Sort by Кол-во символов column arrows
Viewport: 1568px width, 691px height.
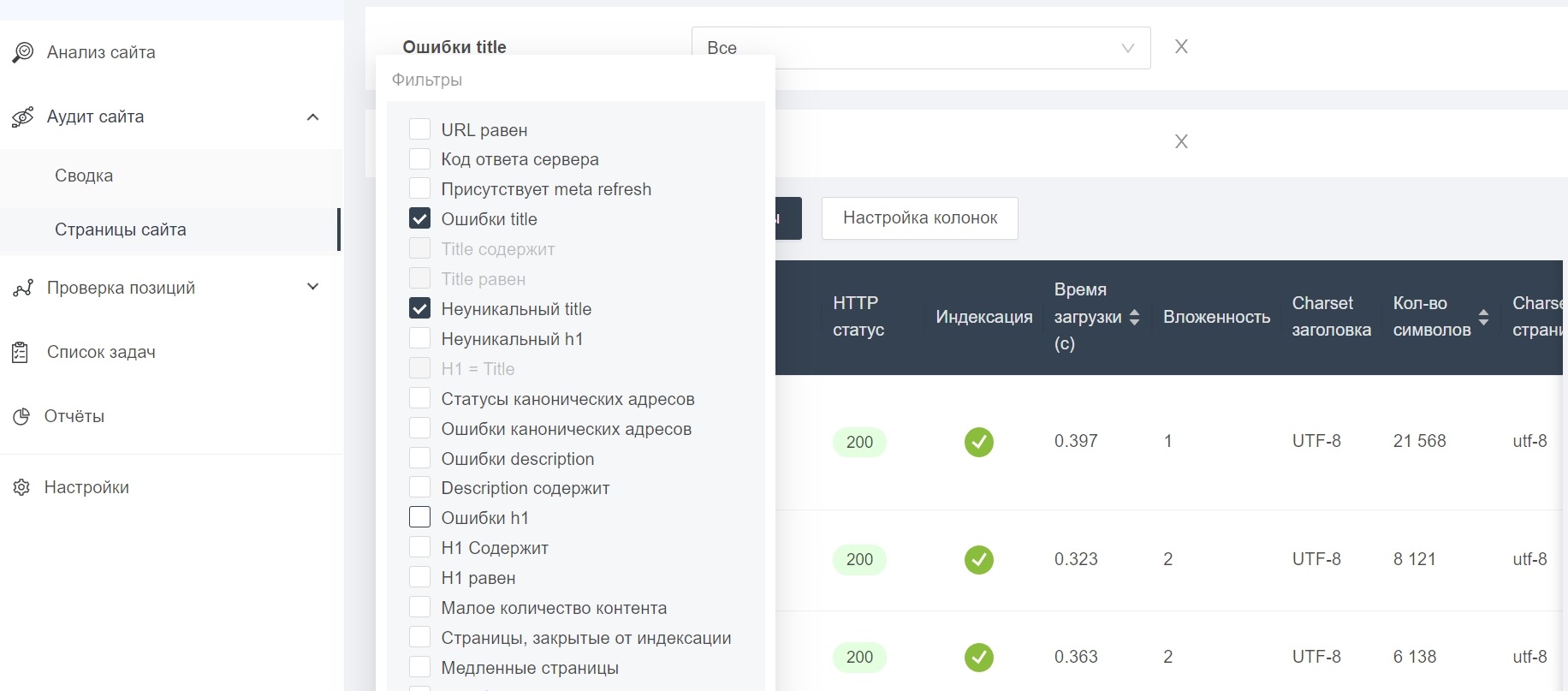[1483, 317]
